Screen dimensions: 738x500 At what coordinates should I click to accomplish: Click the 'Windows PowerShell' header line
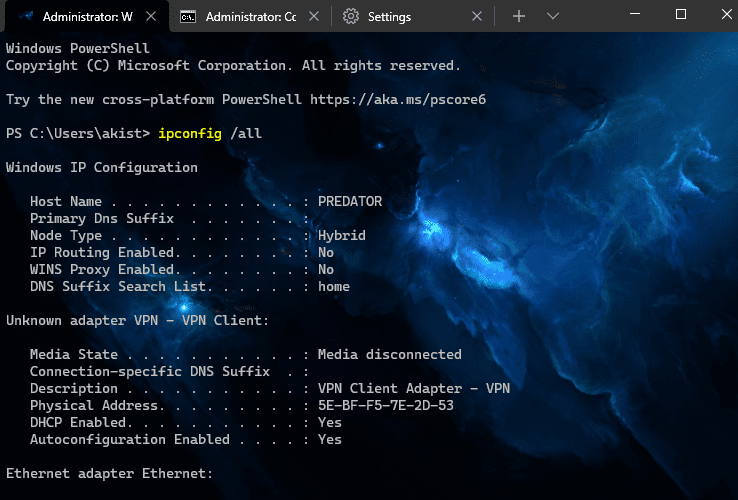[78, 48]
